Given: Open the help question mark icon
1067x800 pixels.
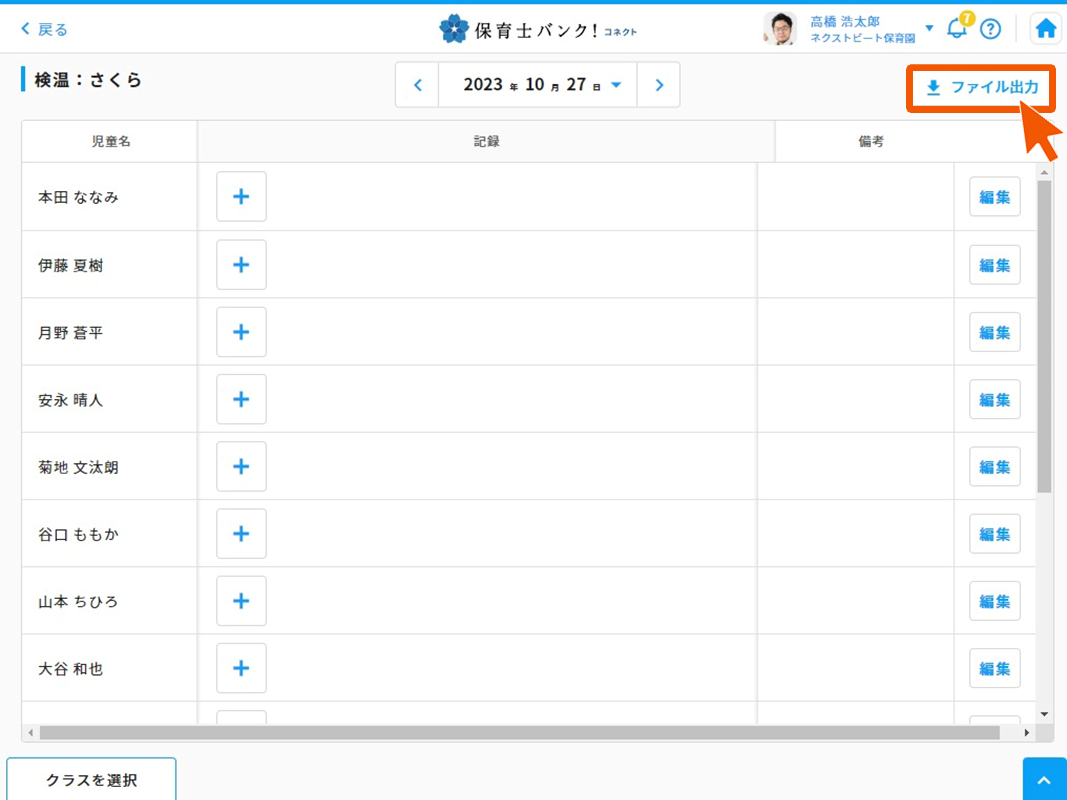Looking at the screenshot, I should [990, 29].
